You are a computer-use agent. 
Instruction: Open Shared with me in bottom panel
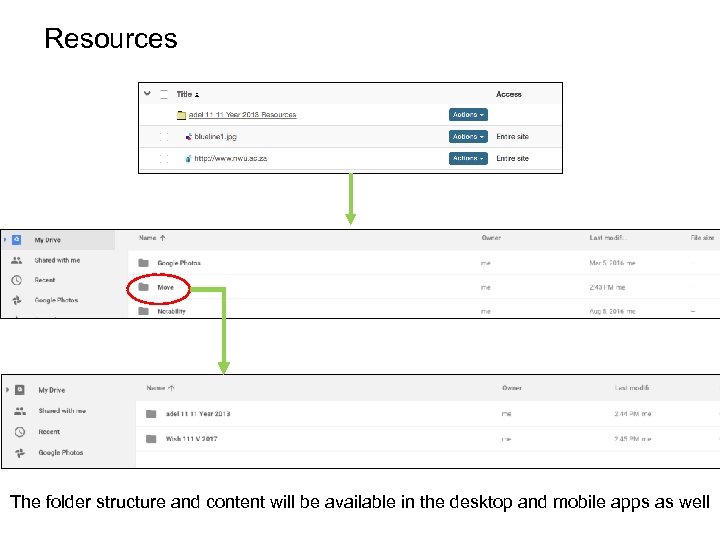tap(62, 411)
